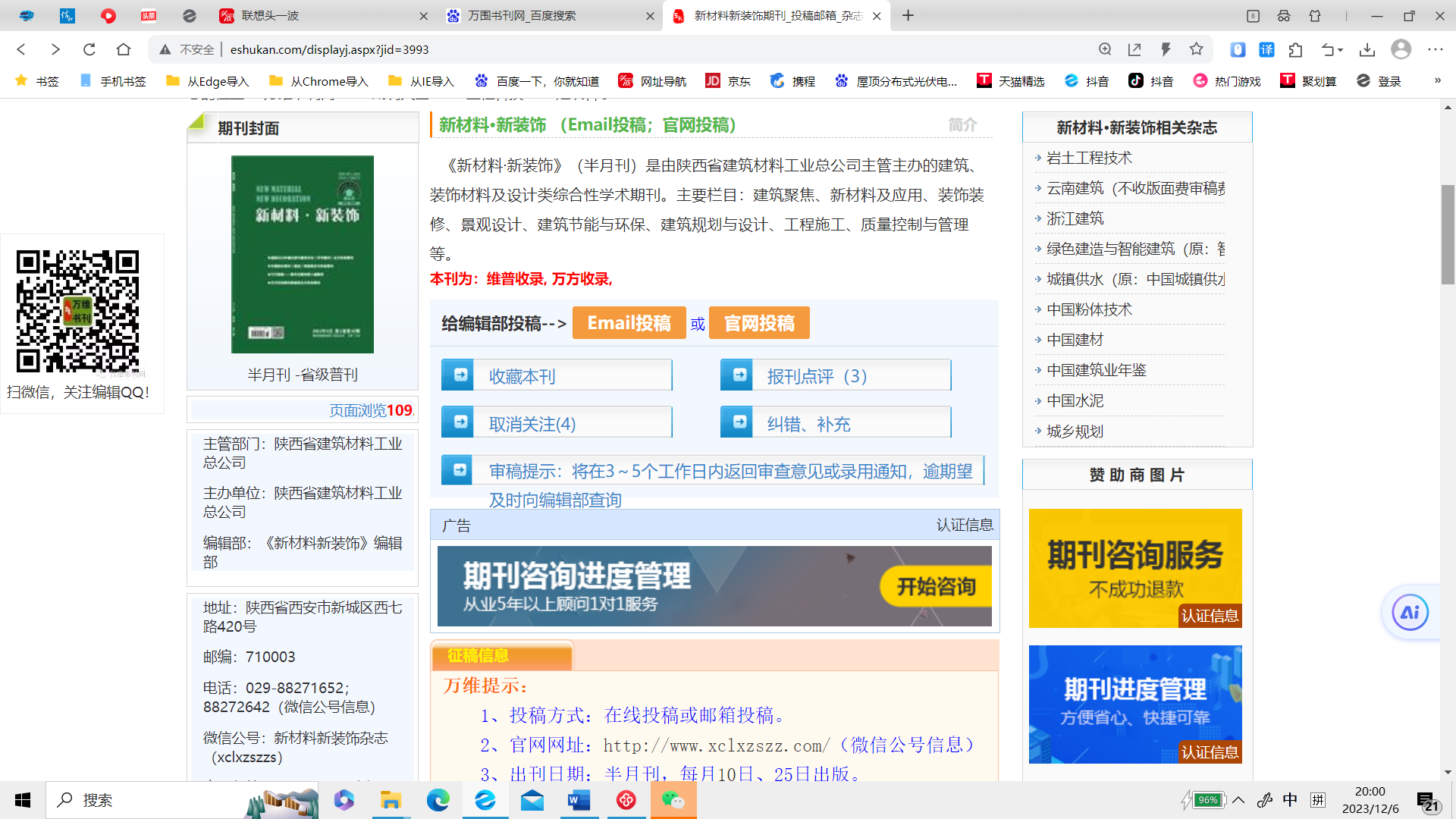
Task: Click the floating Ai assistant button
Action: 1410,613
